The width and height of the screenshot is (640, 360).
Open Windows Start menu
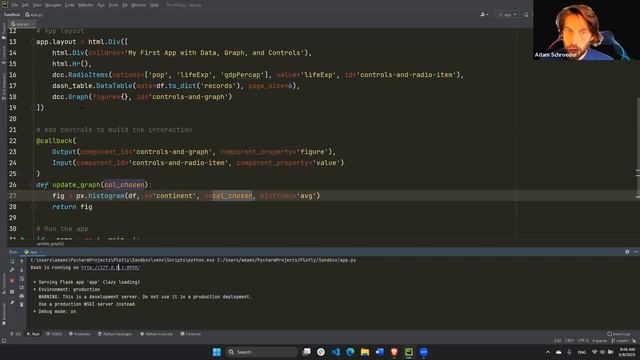(217, 352)
